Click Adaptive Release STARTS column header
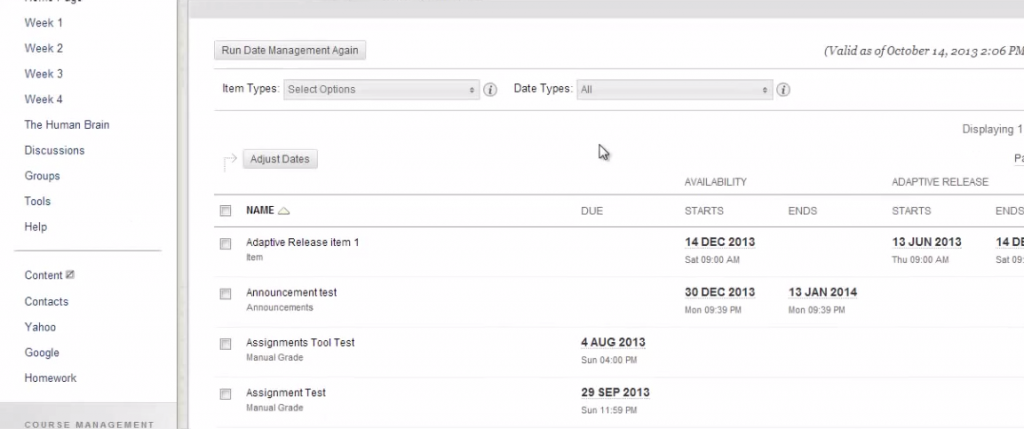 tap(912, 211)
